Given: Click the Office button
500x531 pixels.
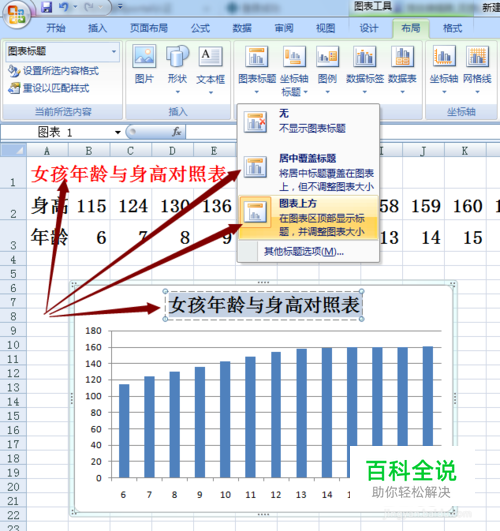Looking at the screenshot, I should pyautogui.click(x=16, y=14).
